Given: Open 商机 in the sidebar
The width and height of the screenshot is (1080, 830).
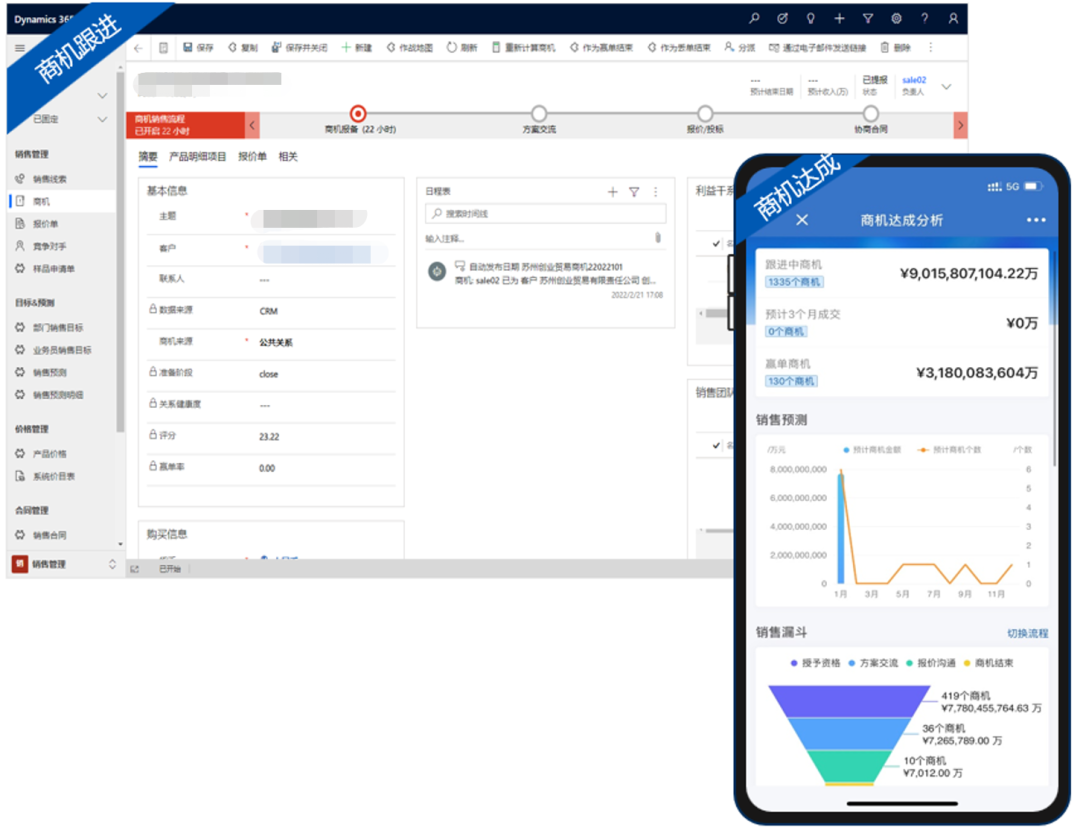Looking at the screenshot, I should [x=61, y=201].
